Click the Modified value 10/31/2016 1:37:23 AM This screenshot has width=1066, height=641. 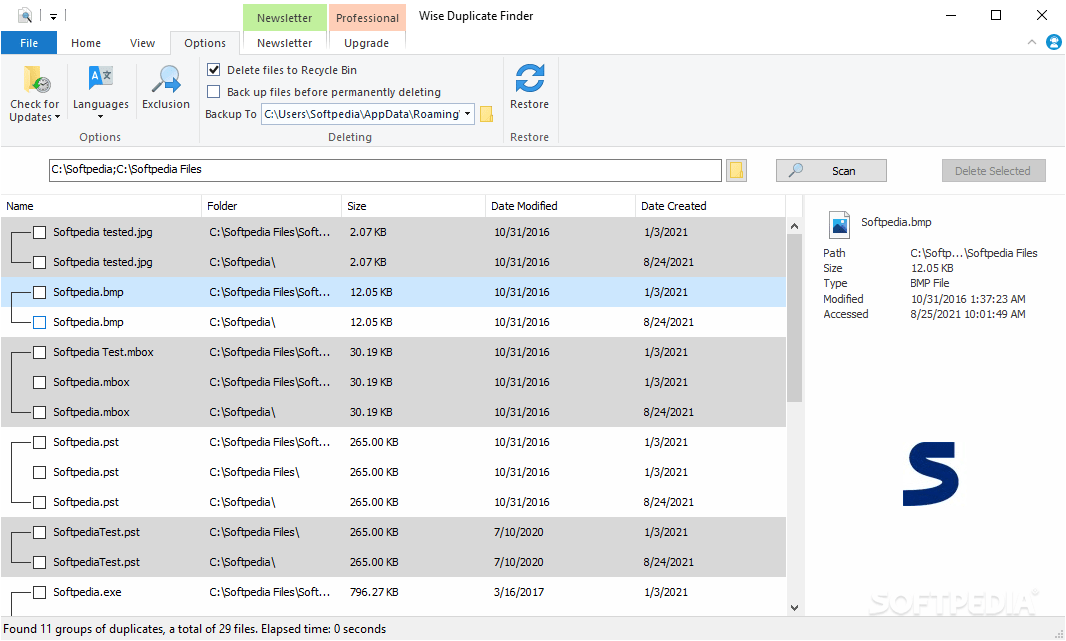968,299
